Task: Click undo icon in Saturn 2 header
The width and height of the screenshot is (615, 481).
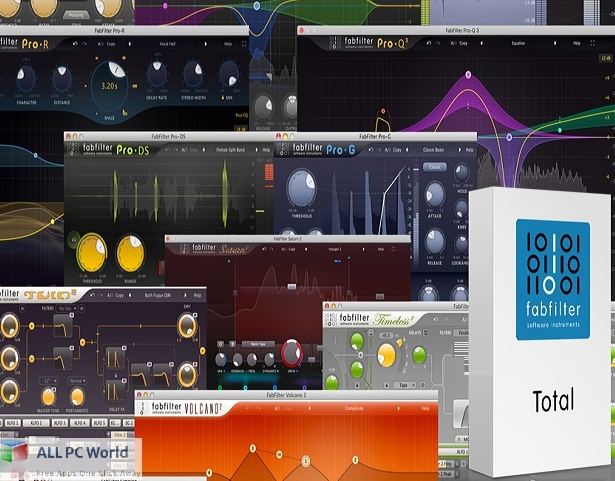Action: pyautogui.click(x=264, y=249)
